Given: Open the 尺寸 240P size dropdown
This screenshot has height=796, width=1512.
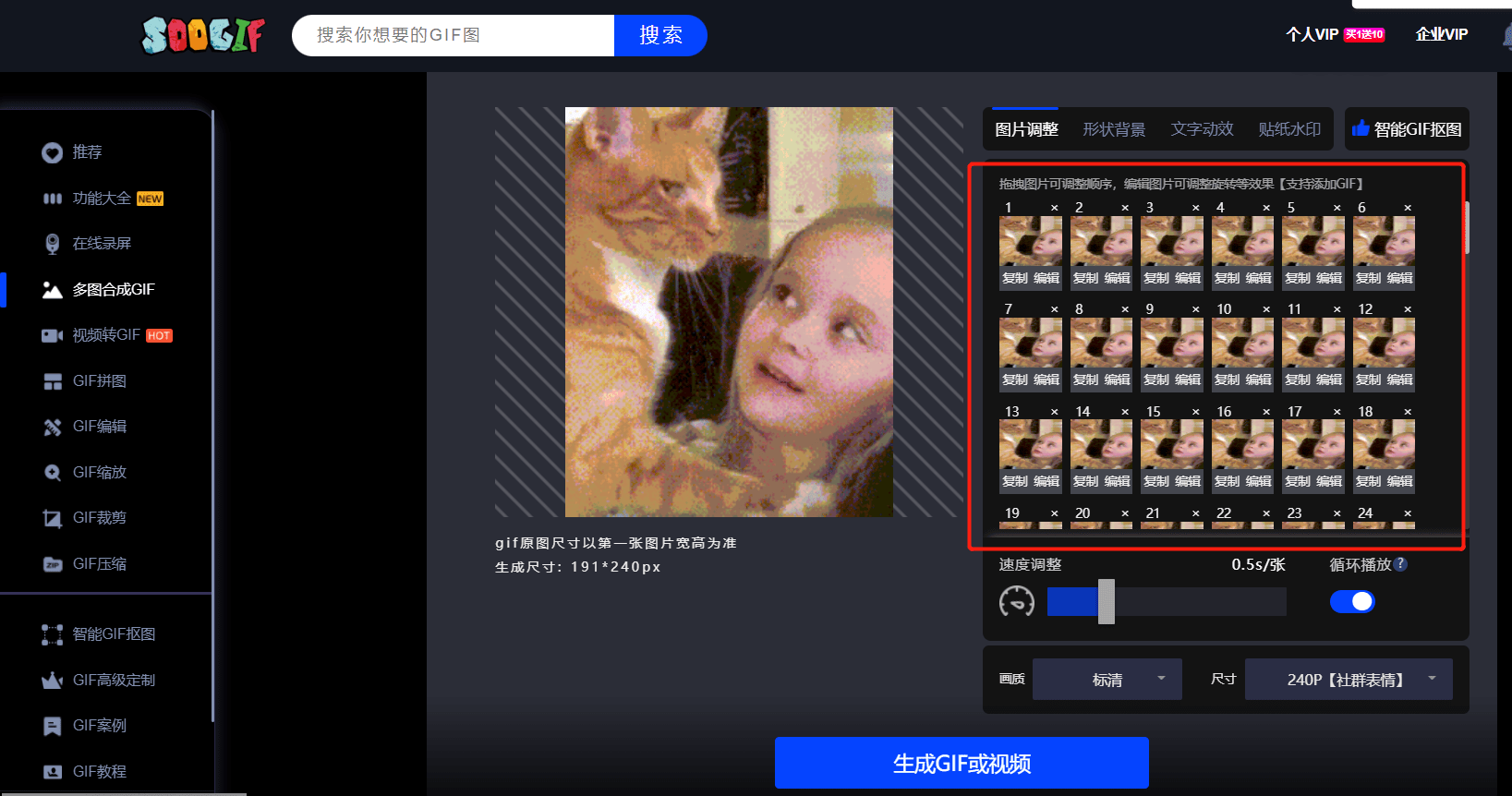Looking at the screenshot, I should (1348, 680).
